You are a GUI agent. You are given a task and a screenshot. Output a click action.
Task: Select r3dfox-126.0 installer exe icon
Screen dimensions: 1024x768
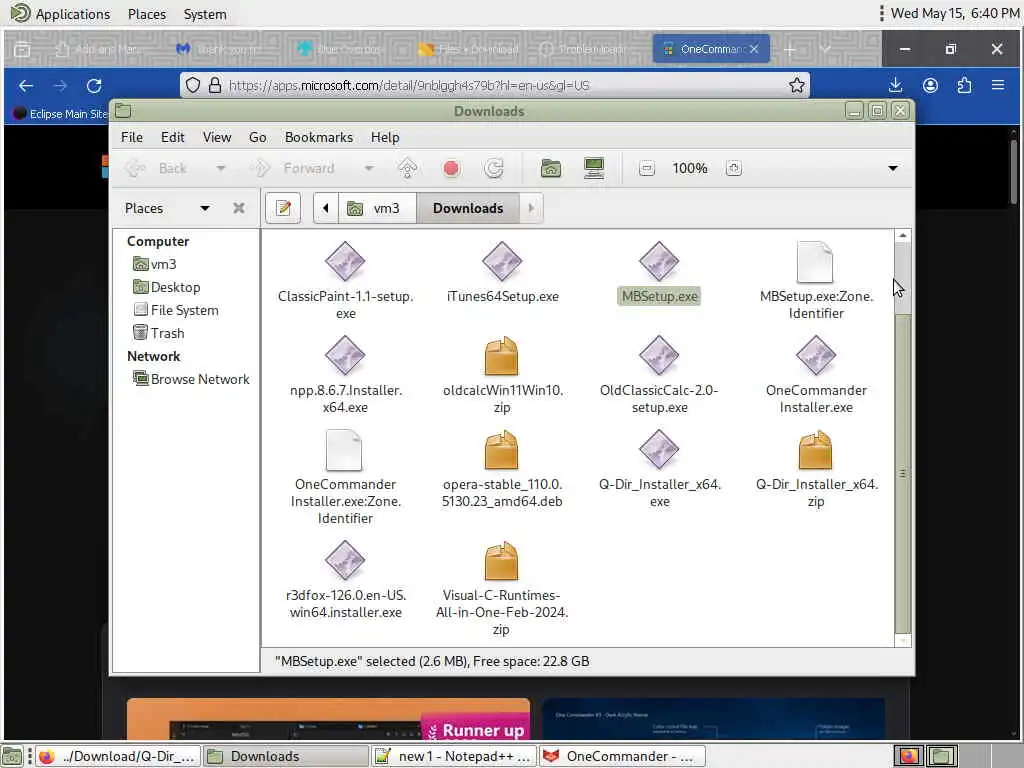coord(345,561)
